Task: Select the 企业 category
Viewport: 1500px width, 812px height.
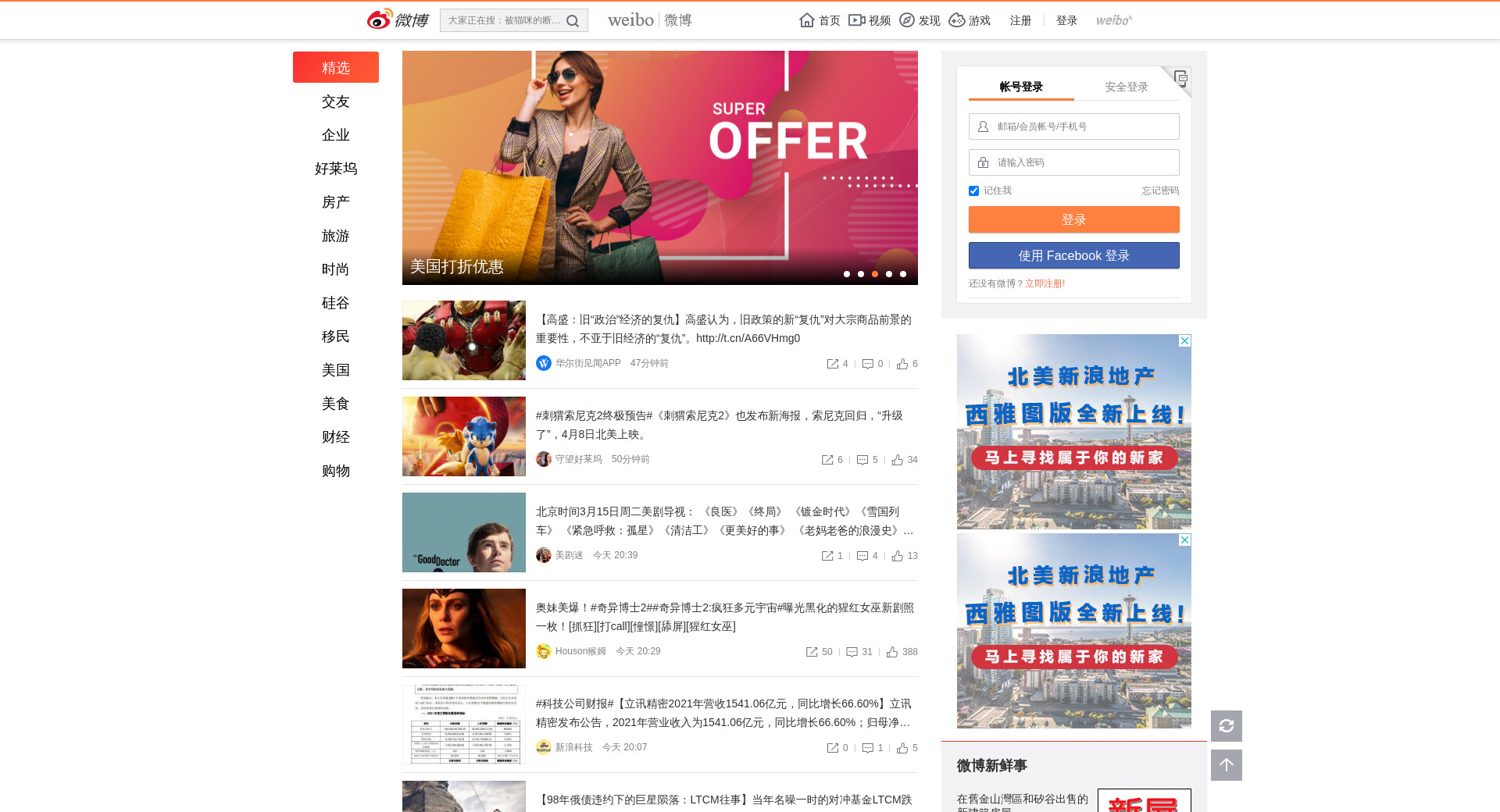Action: pyautogui.click(x=336, y=135)
